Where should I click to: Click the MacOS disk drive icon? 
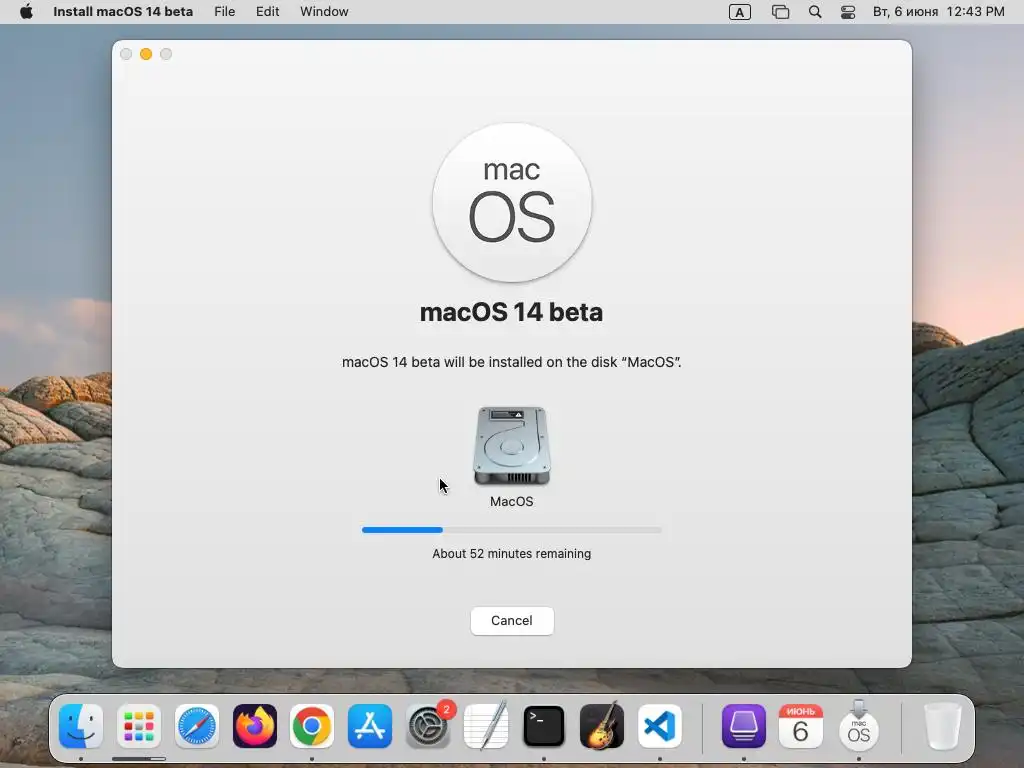pos(512,446)
